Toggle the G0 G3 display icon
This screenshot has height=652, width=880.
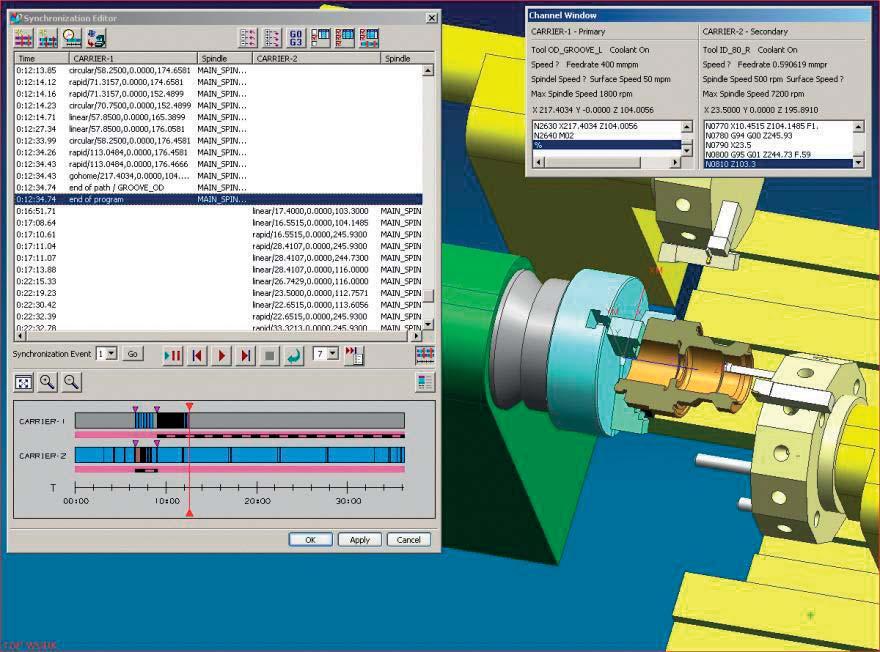[296, 38]
